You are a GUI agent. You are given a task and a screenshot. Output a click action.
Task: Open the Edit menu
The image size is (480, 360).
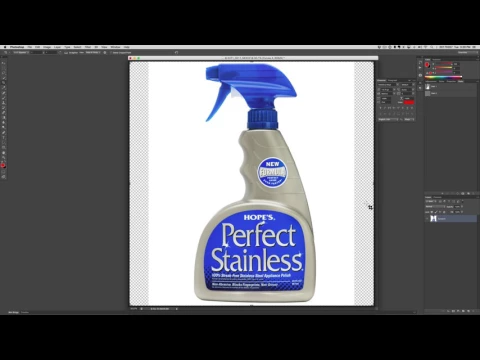click(x=37, y=47)
